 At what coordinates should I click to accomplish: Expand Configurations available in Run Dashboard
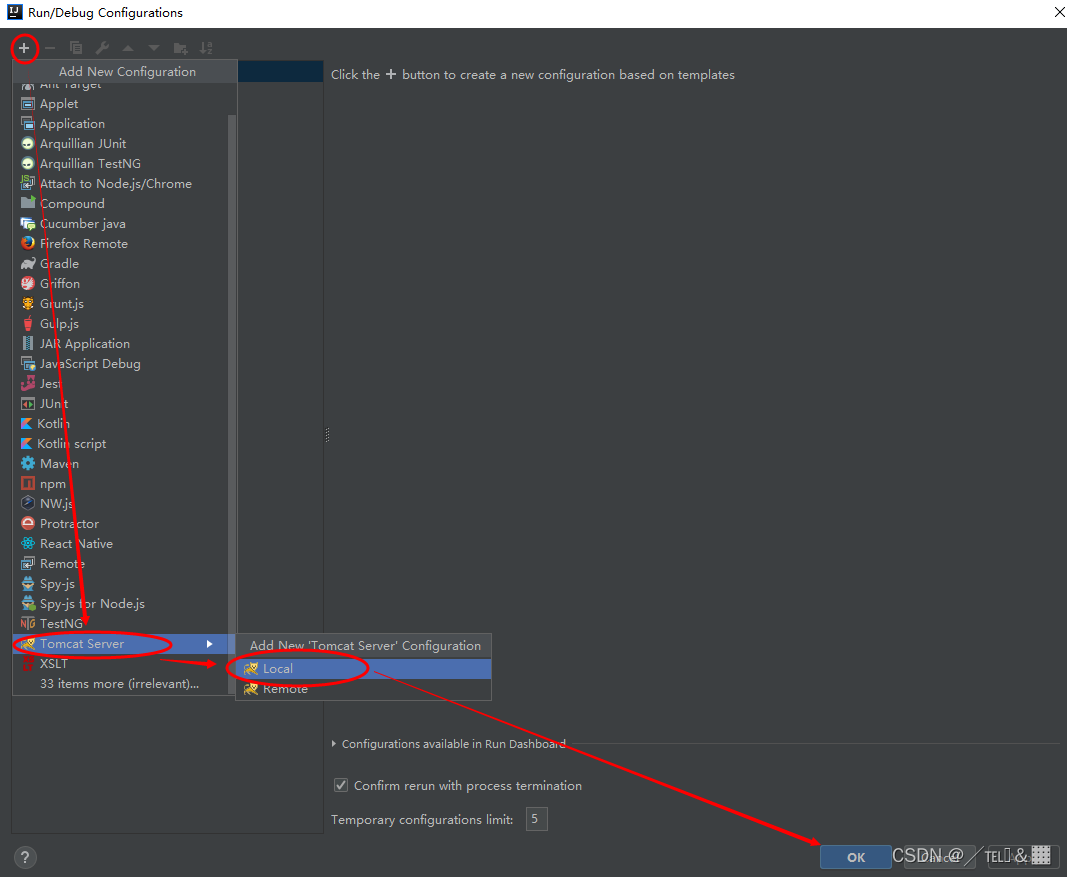tap(334, 744)
